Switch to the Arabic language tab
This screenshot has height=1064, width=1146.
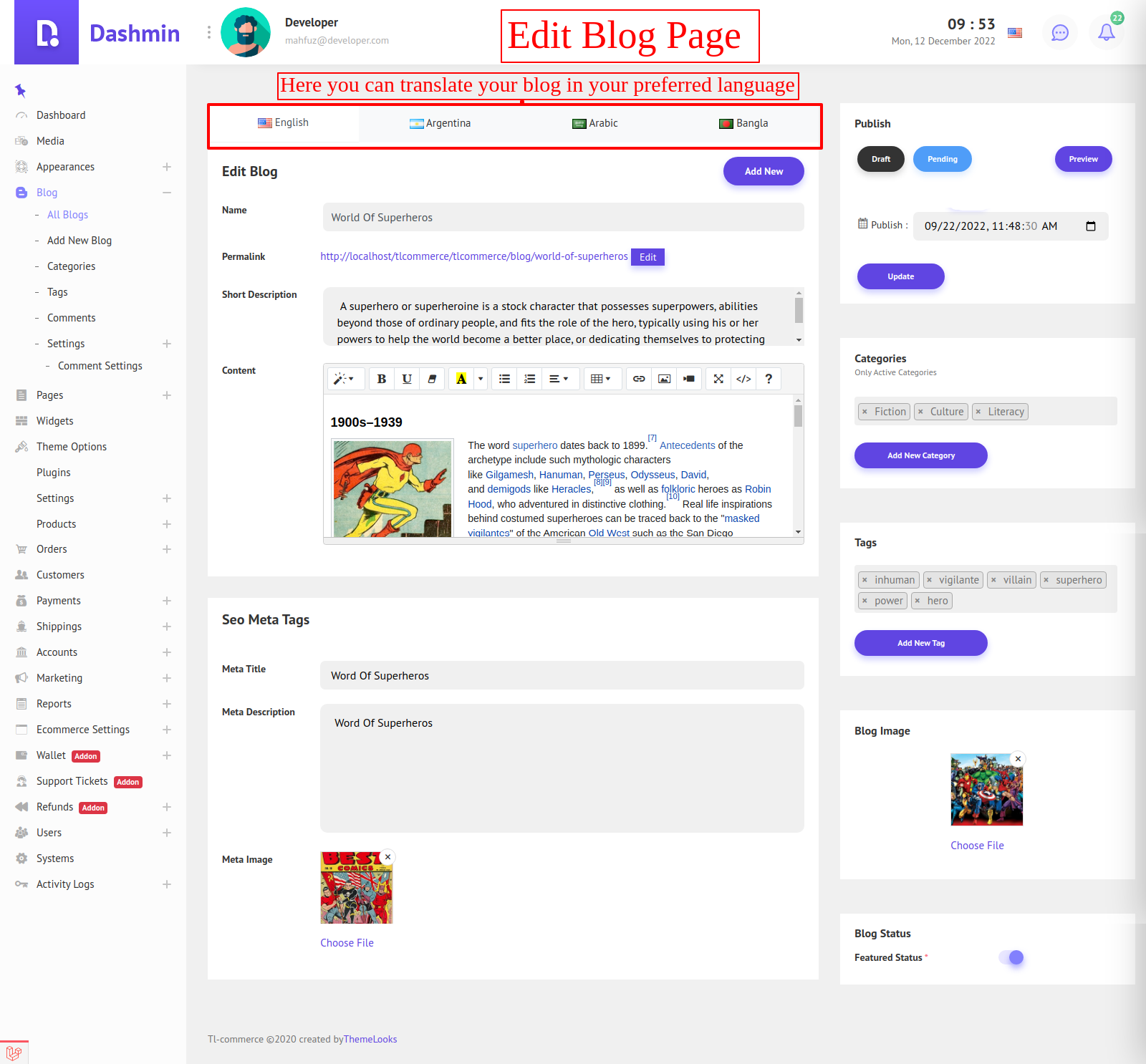point(595,123)
